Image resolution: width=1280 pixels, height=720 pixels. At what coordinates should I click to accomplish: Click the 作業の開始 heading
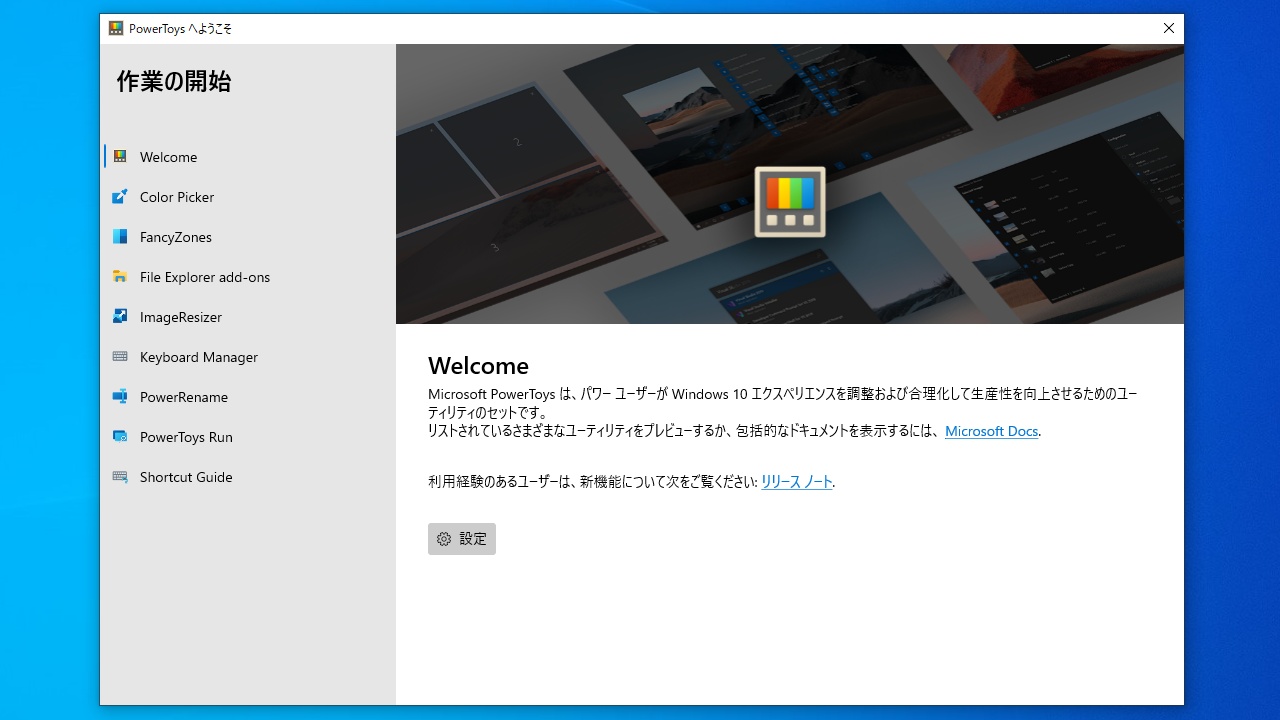coord(174,82)
